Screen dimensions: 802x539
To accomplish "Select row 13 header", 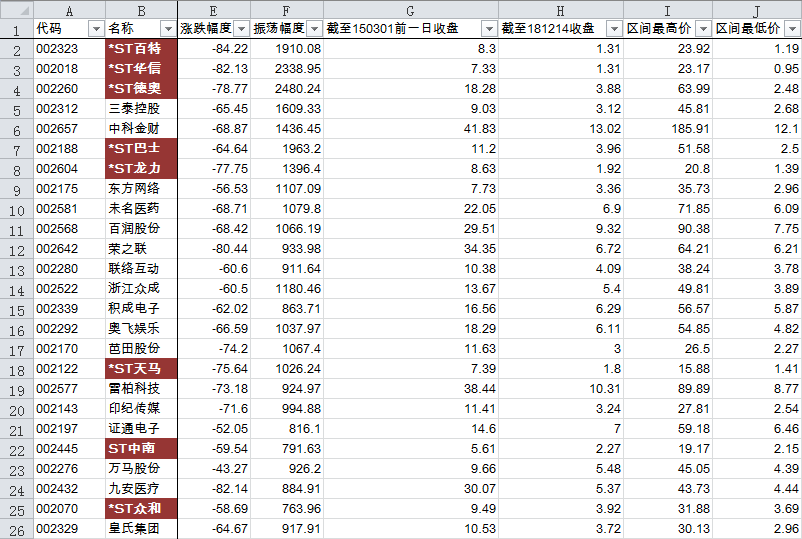I will [17, 270].
